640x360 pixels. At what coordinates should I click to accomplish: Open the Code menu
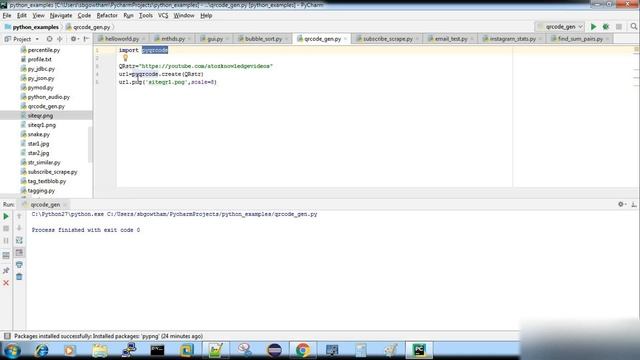point(84,16)
